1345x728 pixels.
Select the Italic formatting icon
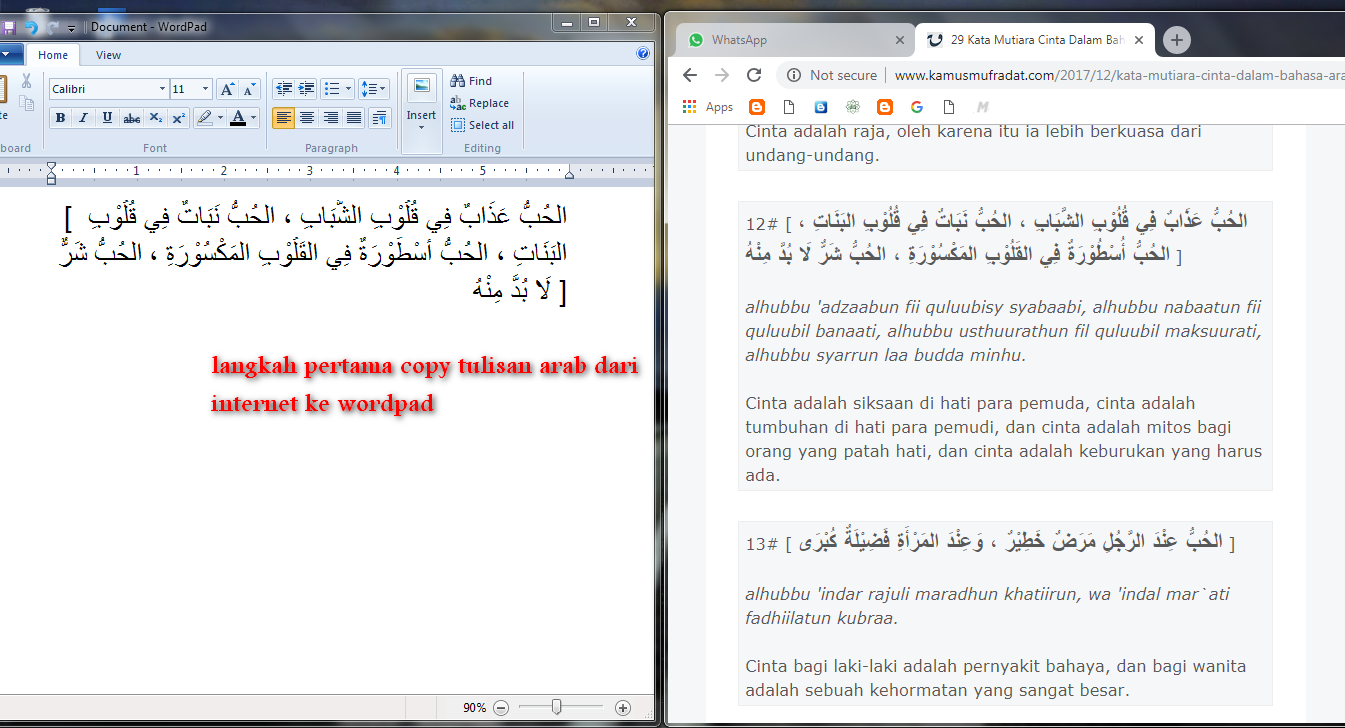coord(83,117)
